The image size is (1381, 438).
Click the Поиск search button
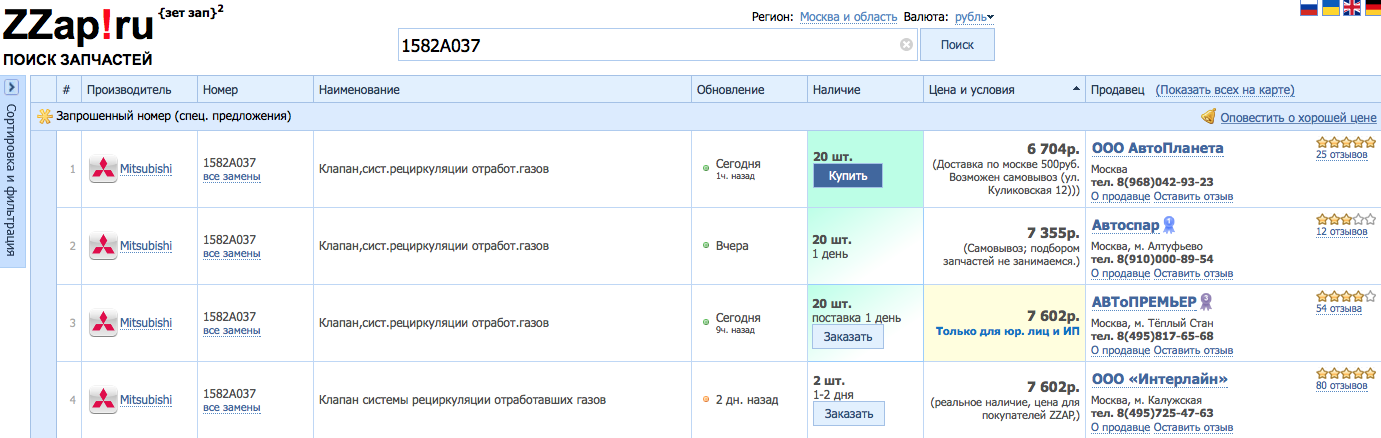click(957, 45)
